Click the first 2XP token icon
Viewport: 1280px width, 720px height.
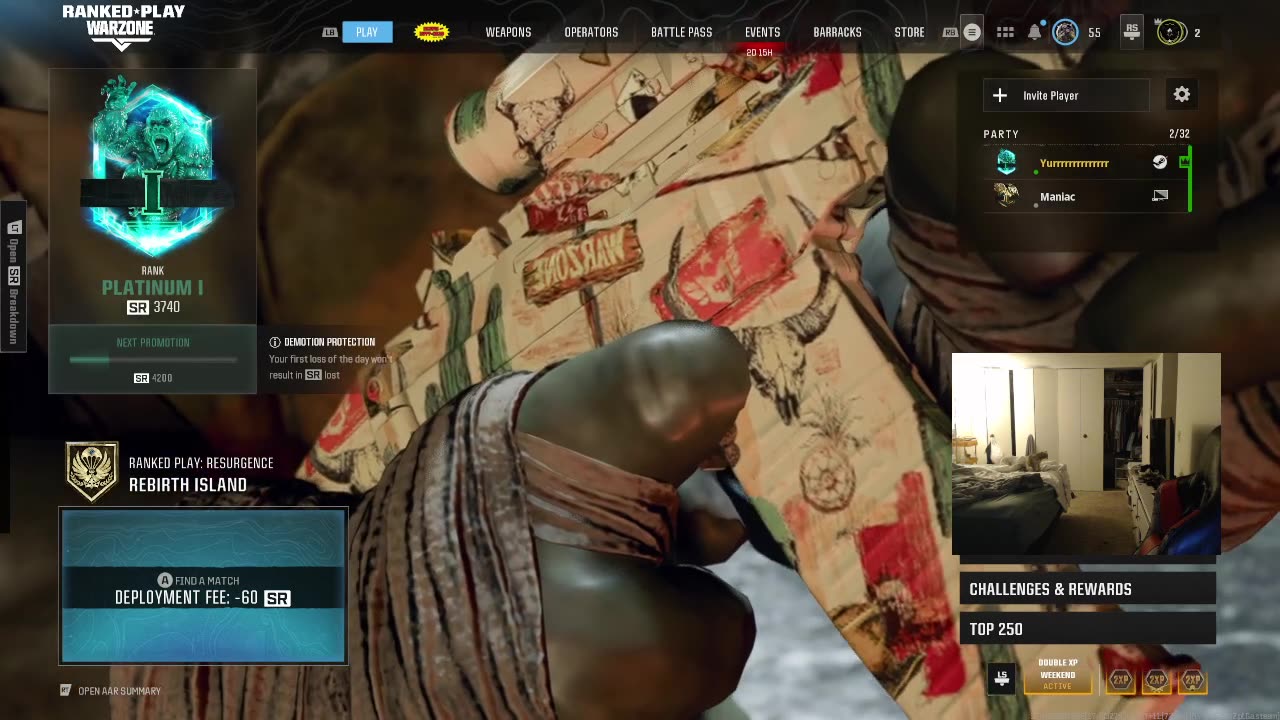click(x=1120, y=680)
